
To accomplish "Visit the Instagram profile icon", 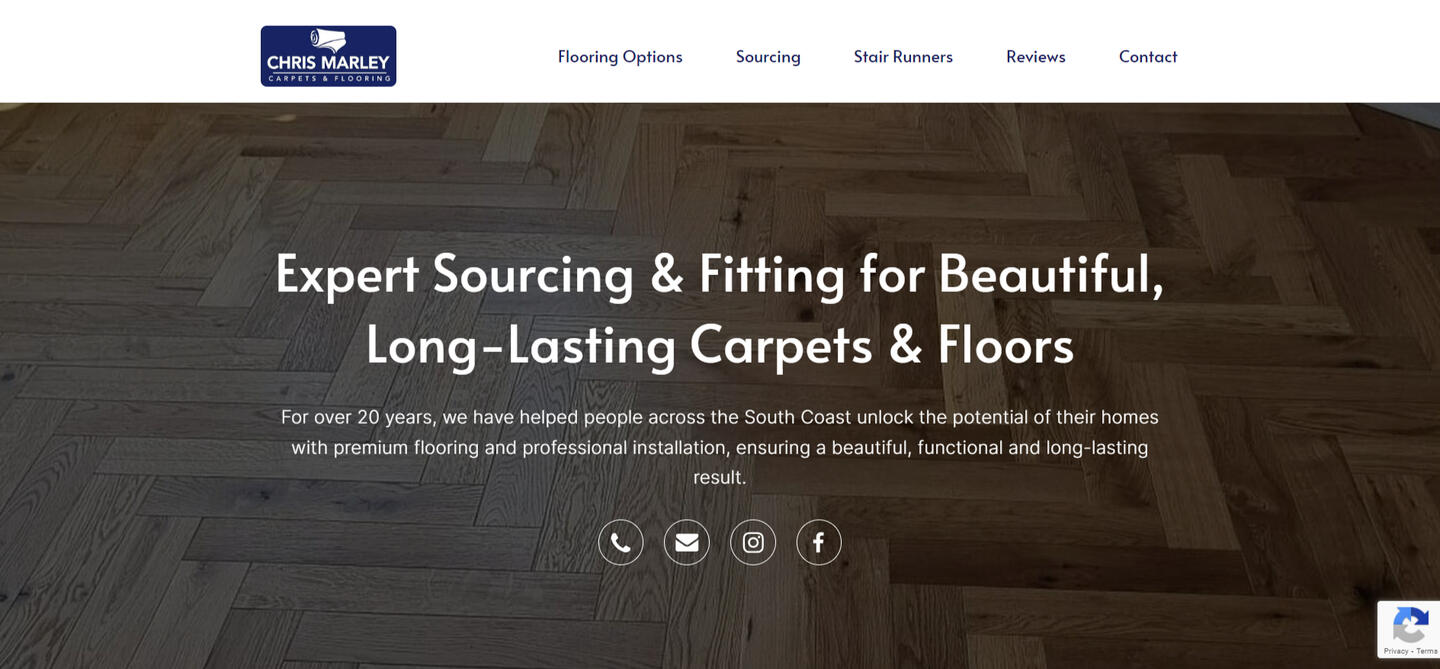I will click(753, 542).
